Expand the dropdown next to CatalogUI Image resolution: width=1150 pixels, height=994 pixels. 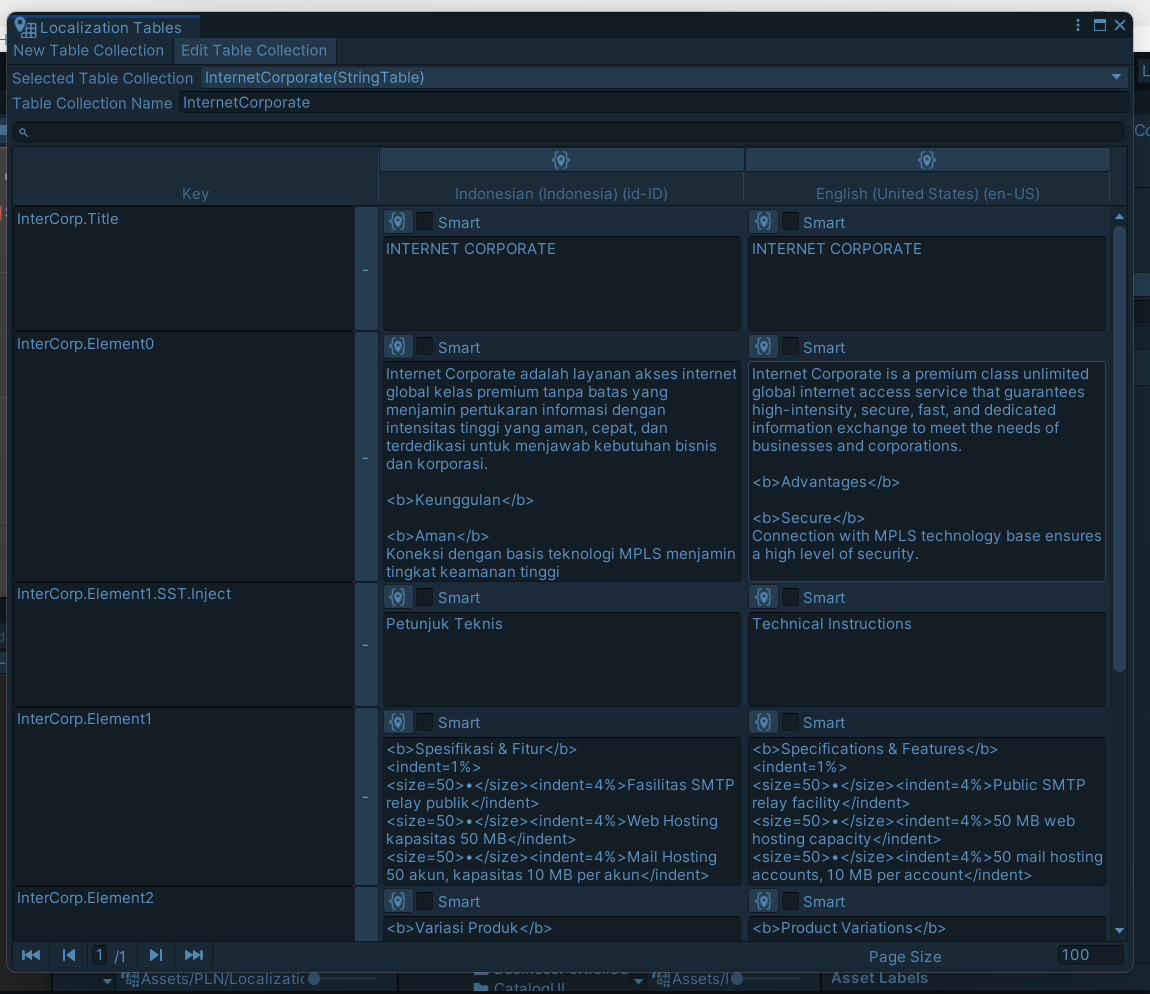click(x=637, y=983)
